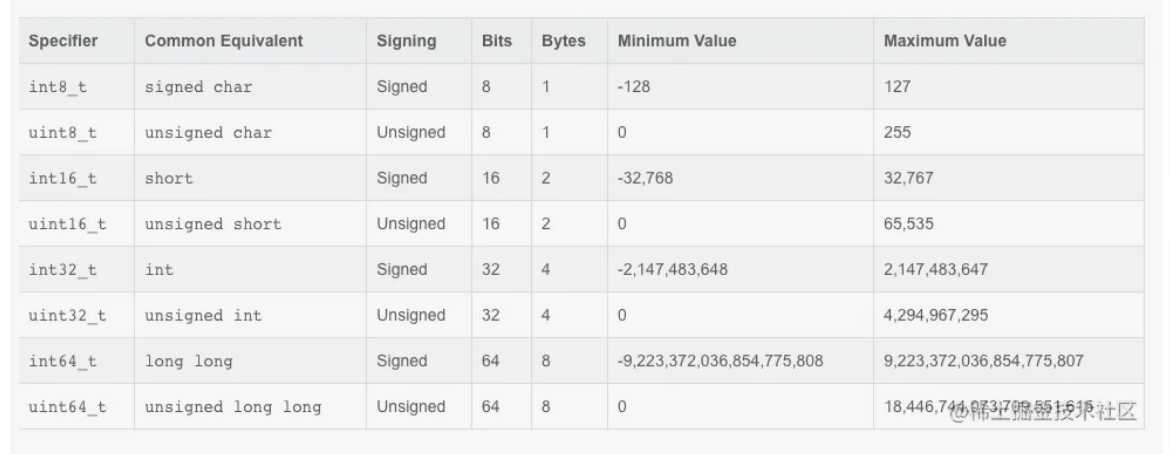
Task: Click the 4,294,967,295 maximum value cell
Action: [936, 315]
